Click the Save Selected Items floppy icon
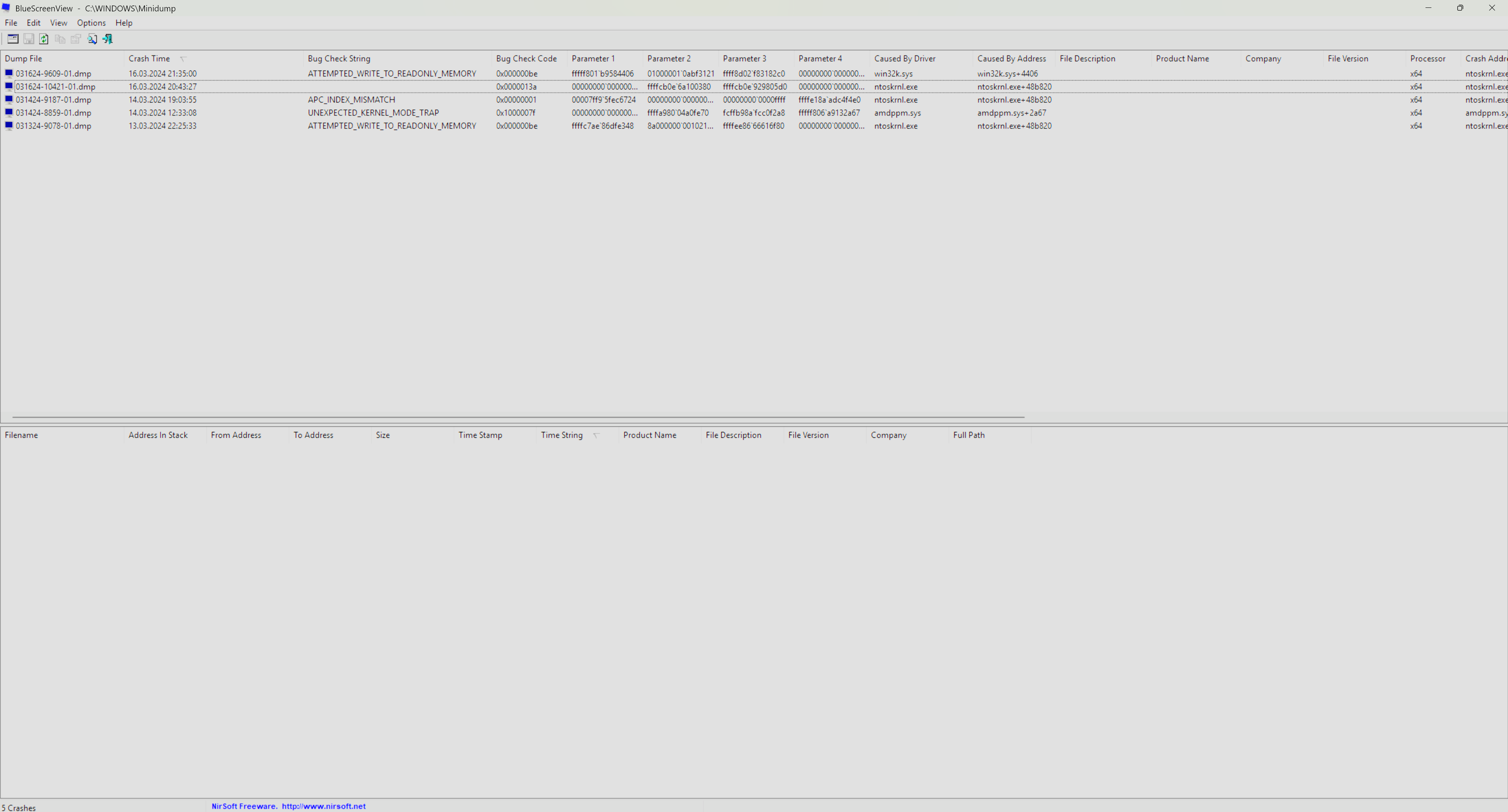1508x812 pixels. [x=29, y=38]
